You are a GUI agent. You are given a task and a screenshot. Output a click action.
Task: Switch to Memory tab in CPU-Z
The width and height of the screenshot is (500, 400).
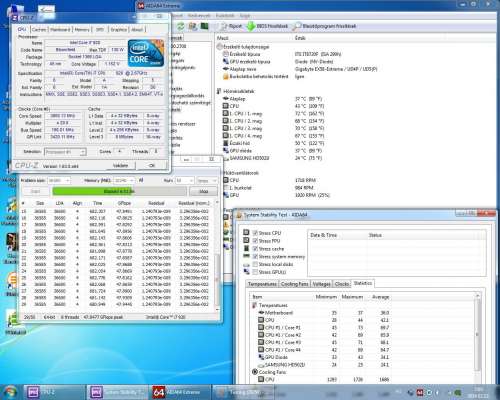(x=82, y=30)
